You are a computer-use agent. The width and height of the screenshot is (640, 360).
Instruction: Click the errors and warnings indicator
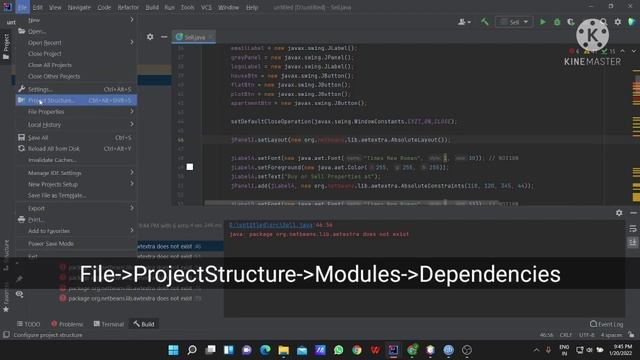(x=592, y=51)
